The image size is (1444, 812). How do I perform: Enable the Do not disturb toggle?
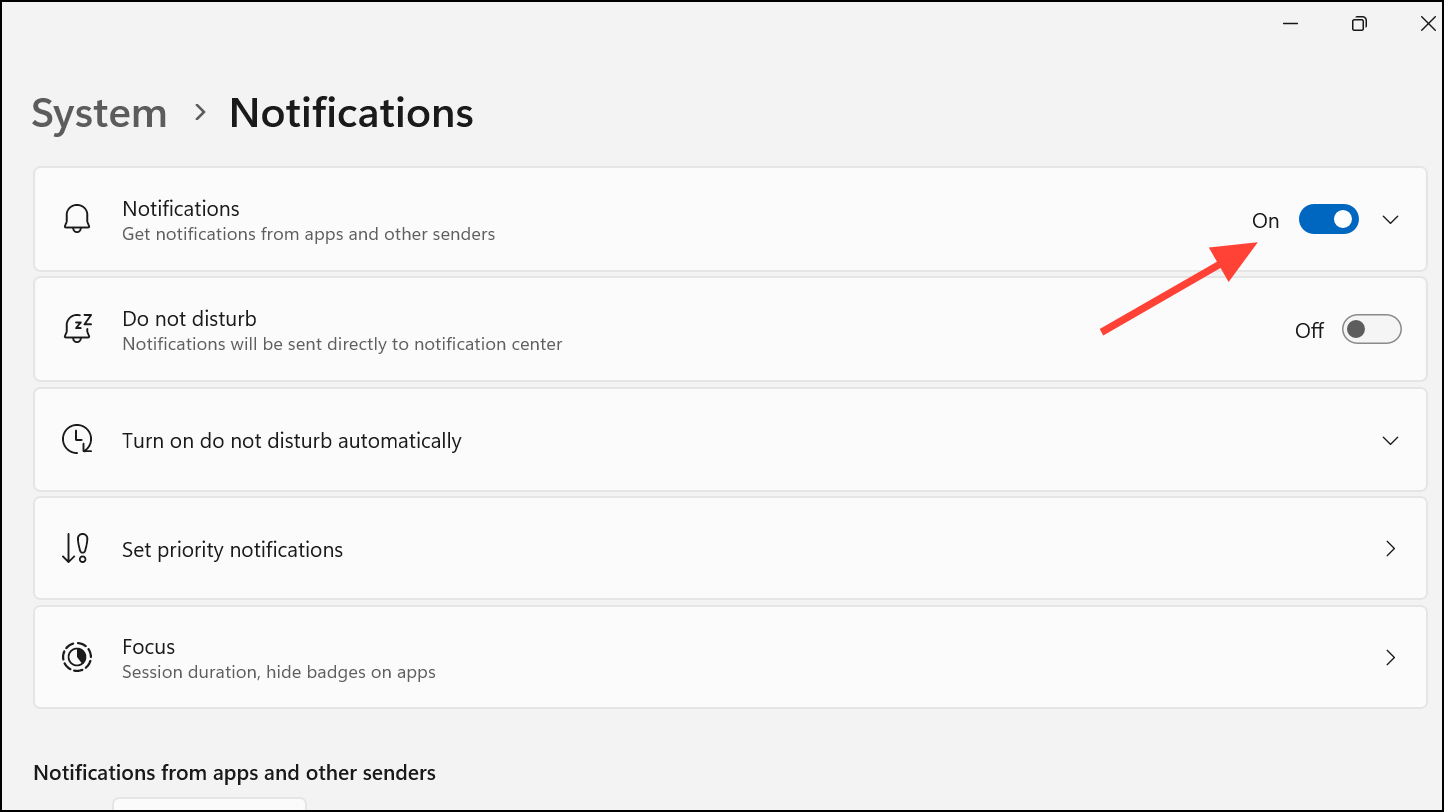(1371, 329)
